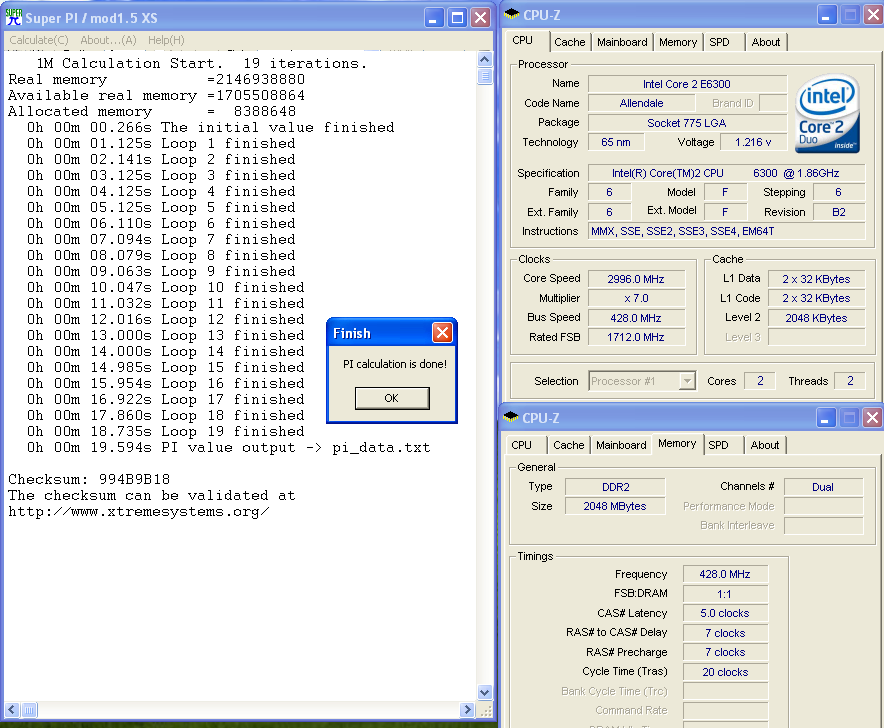This screenshot has width=884, height=728.
Task: Close the top CPU-Z window
Action: (873, 15)
